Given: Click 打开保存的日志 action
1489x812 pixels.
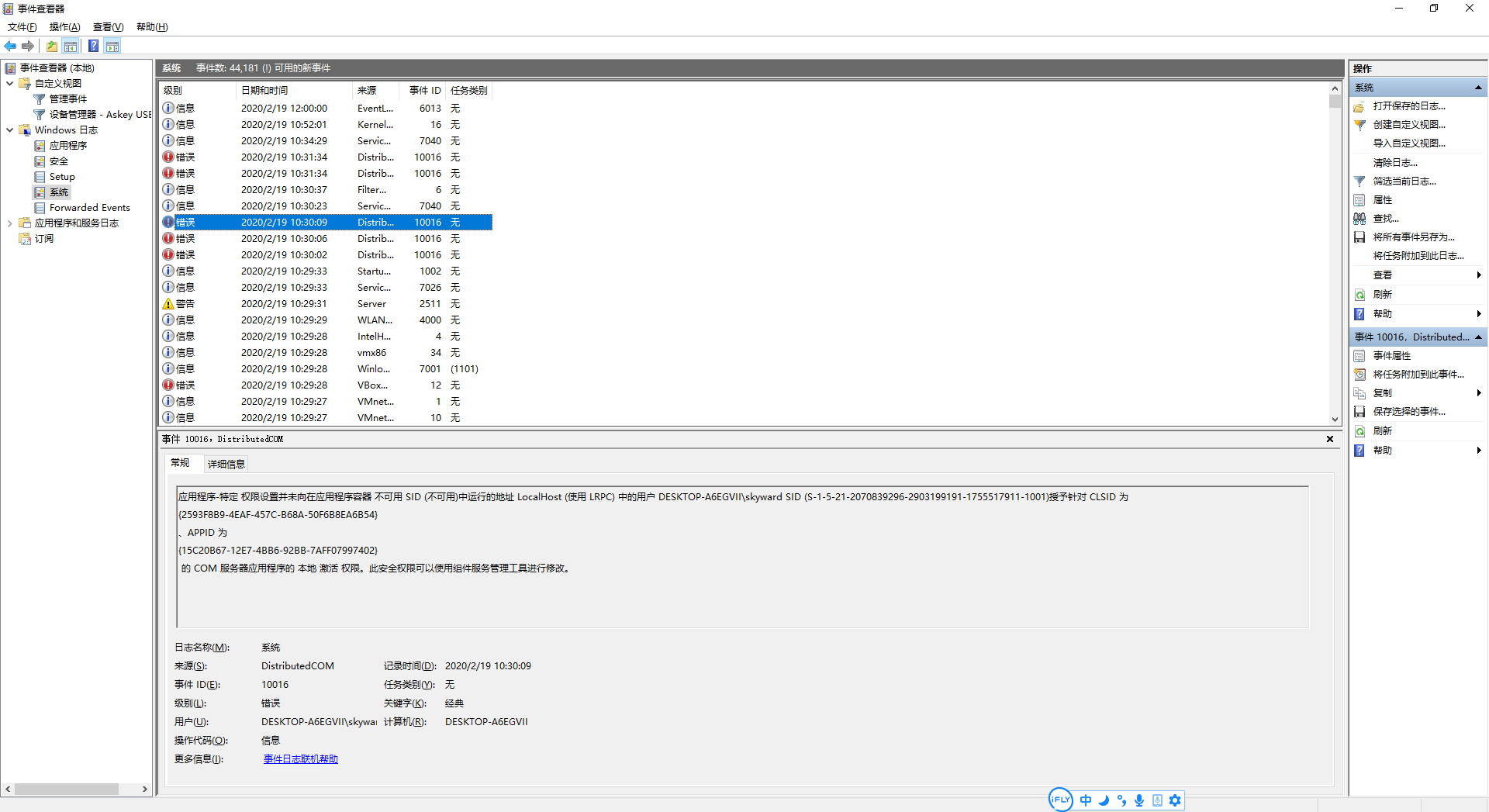Looking at the screenshot, I should (x=1409, y=106).
